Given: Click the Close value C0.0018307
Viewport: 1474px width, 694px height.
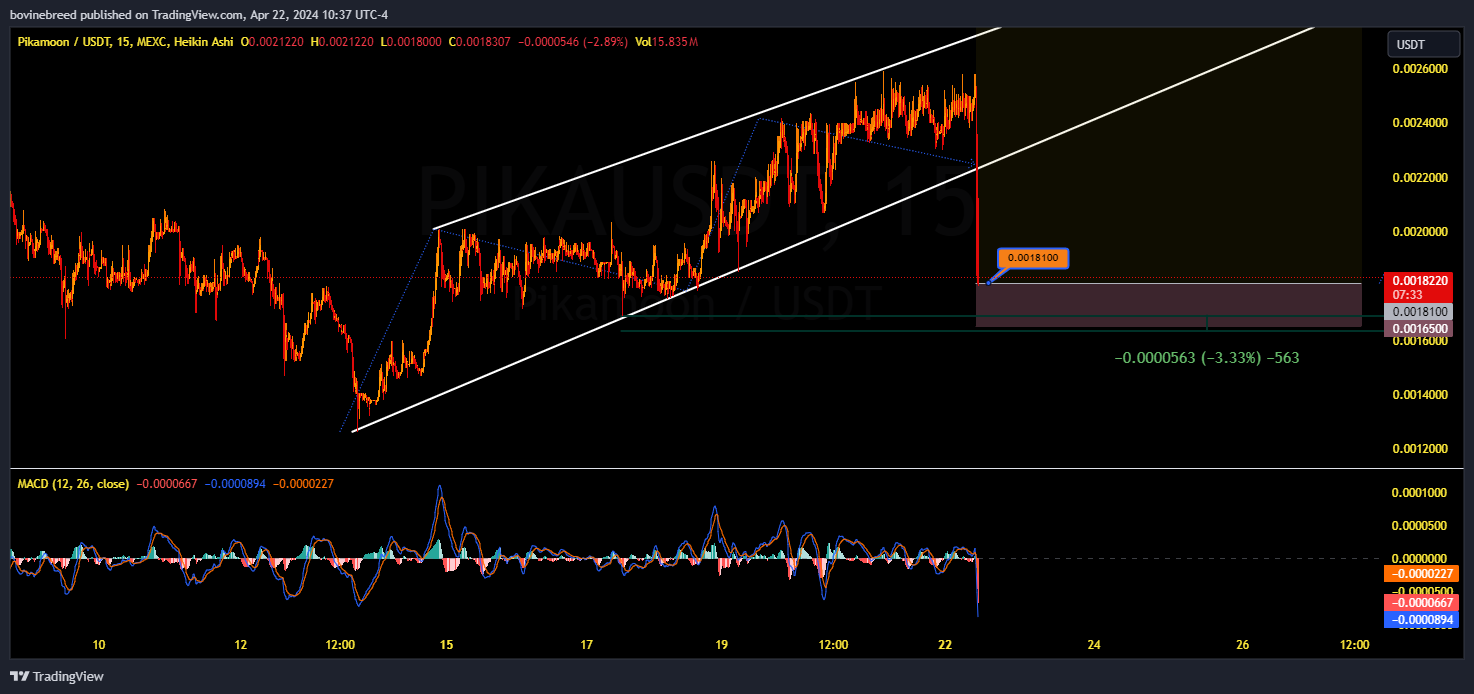Looking at the screenshot, I should click(479, 42).
